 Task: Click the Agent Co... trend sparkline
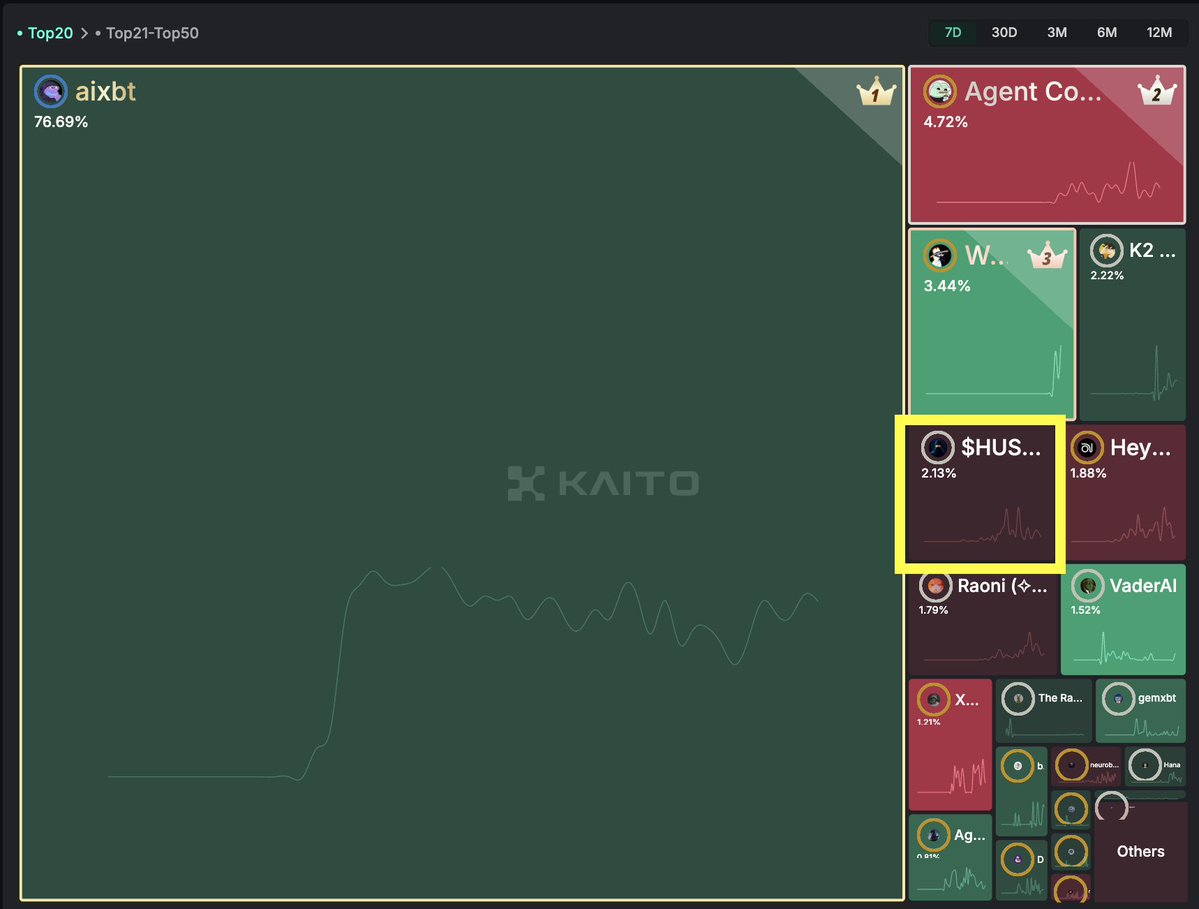pyautogui.click(x=1048, y=183)
